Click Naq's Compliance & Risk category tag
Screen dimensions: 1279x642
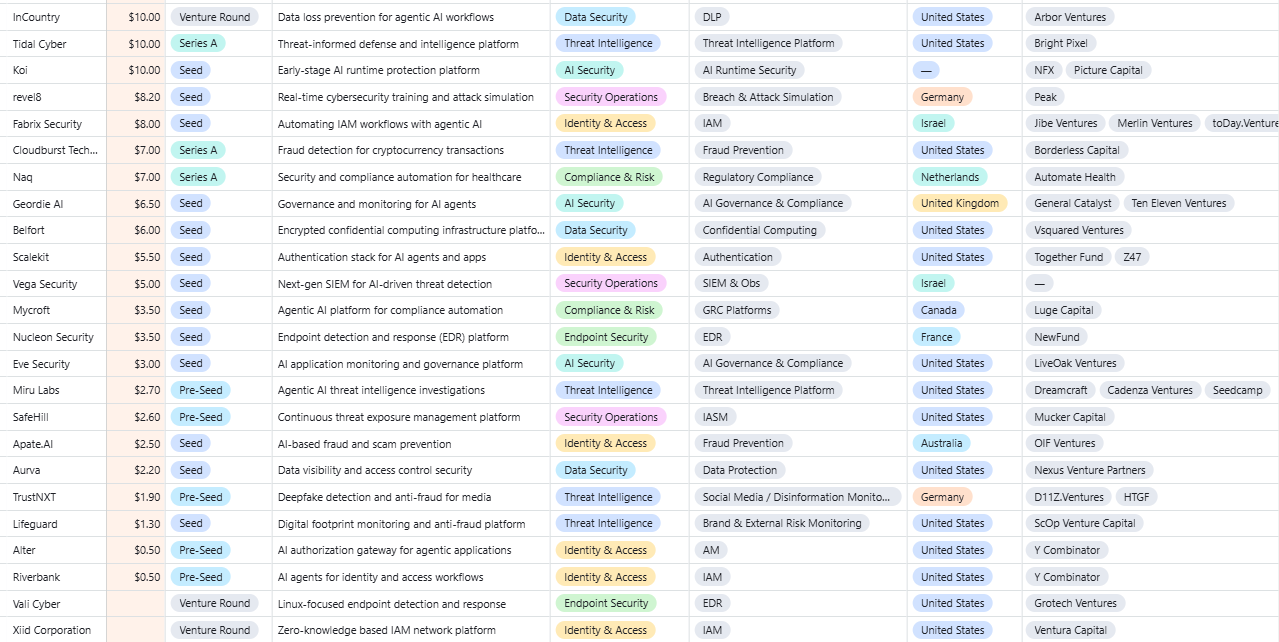click(609, 177)
